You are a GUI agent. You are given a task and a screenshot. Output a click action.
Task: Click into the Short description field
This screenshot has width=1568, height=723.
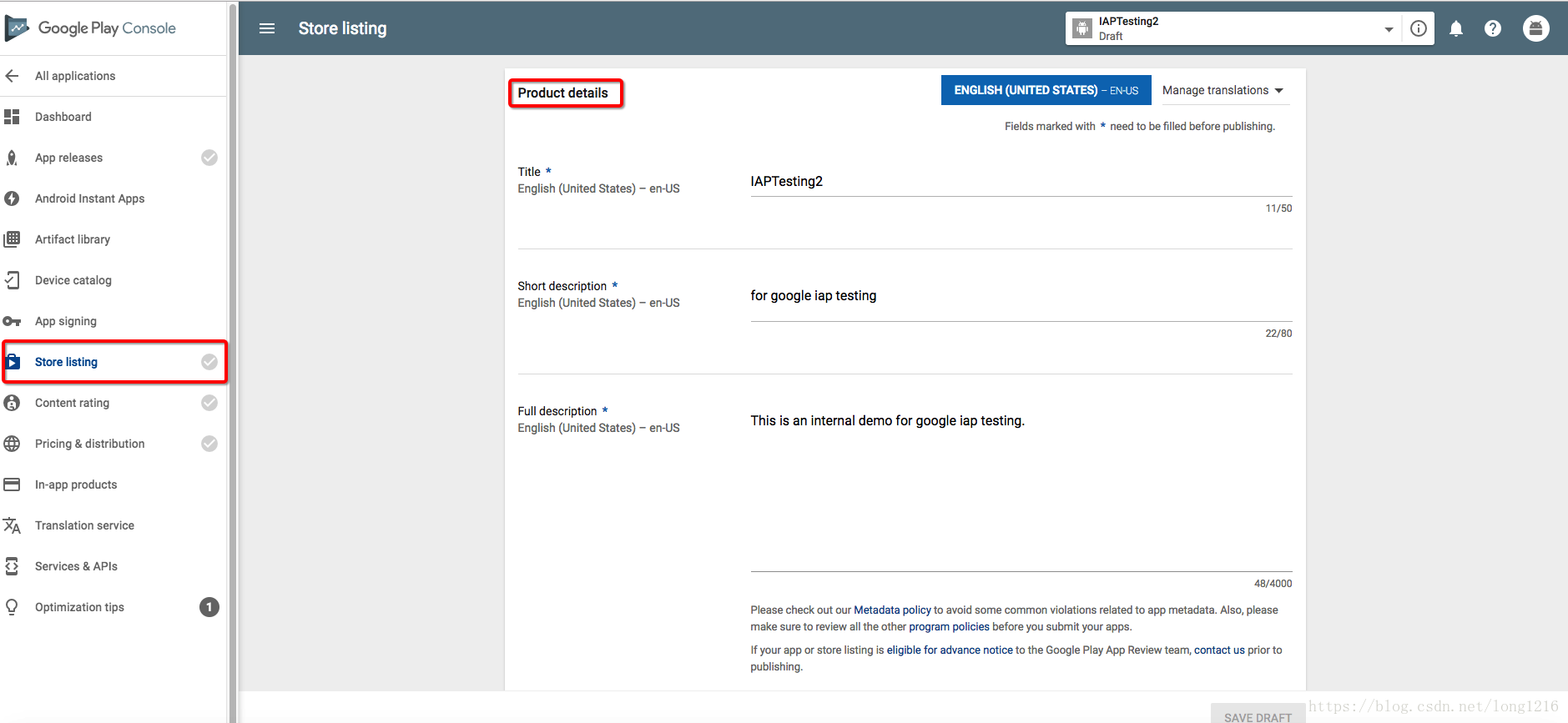point(1021,297)
